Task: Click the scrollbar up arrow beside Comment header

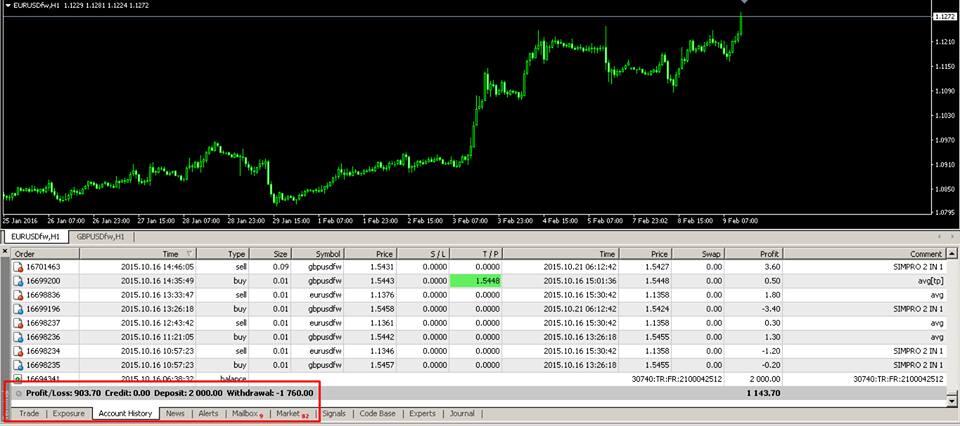Action: pos(951,253)
